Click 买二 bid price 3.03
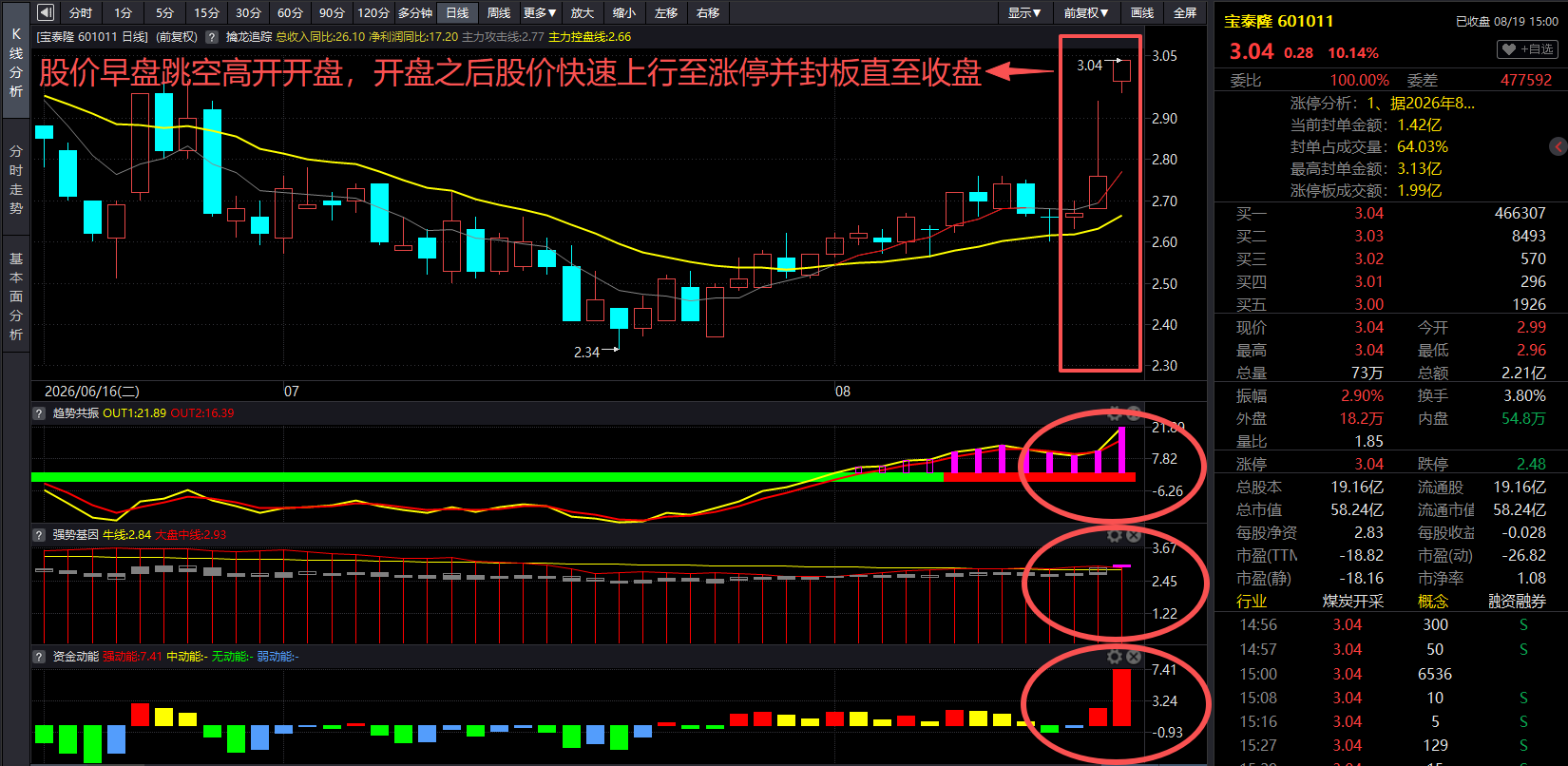Screen dimensions: 1568x766 (1369, 237)
